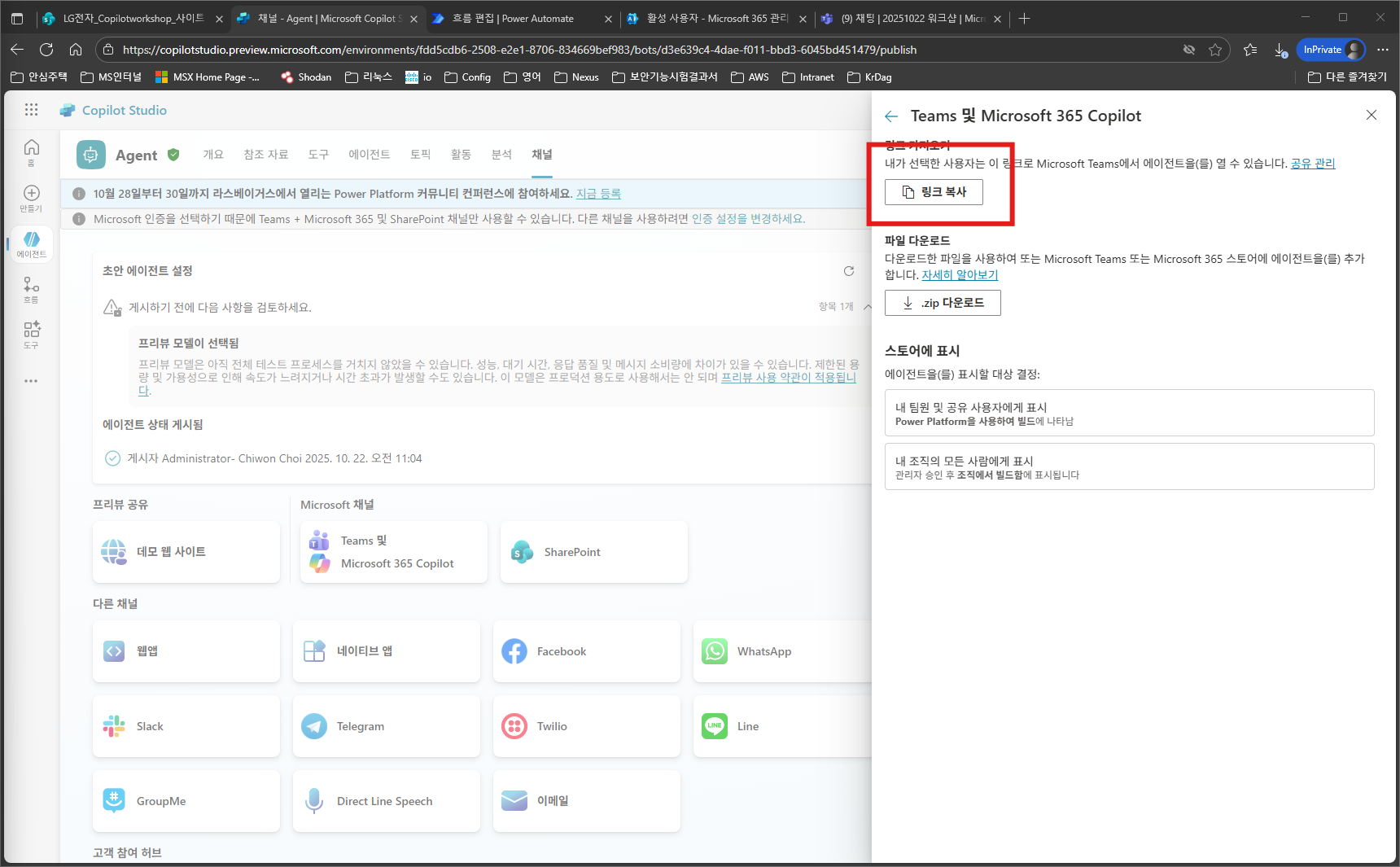Open the SharePoint channel tile

(594, 552)
